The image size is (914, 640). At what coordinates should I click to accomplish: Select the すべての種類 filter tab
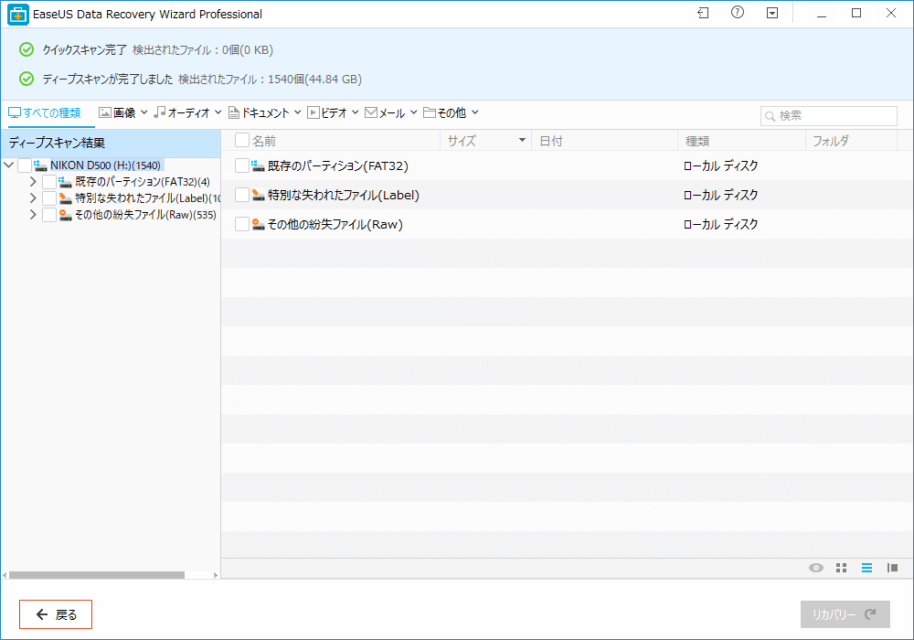[x=45, y=113]
